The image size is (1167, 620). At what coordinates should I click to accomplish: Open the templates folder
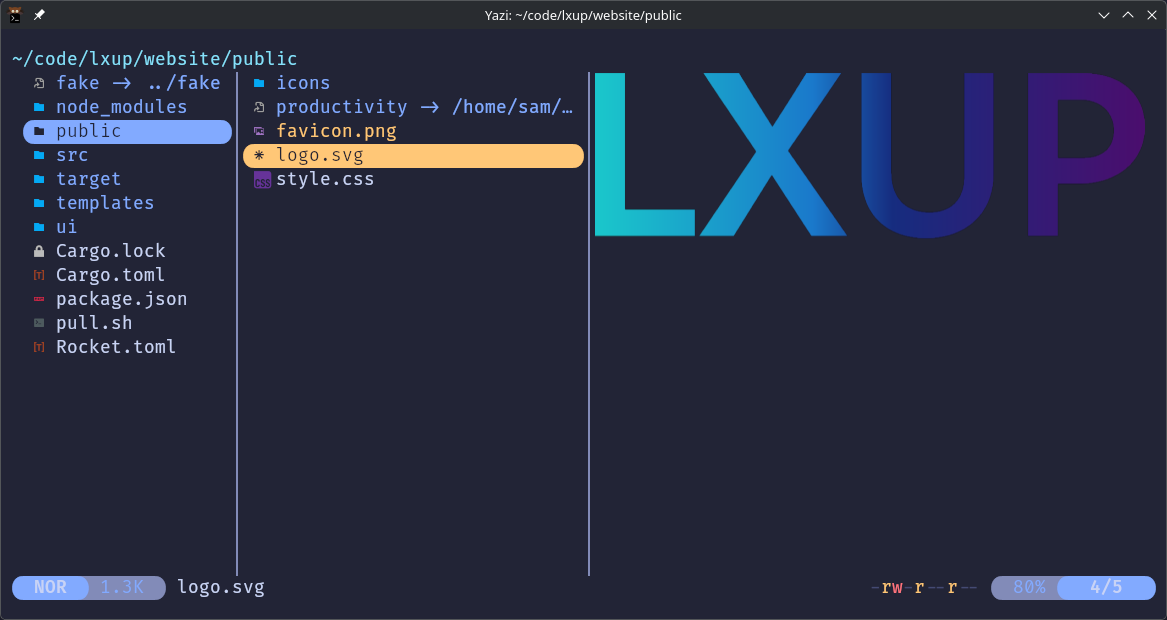[x=105, y=203]
